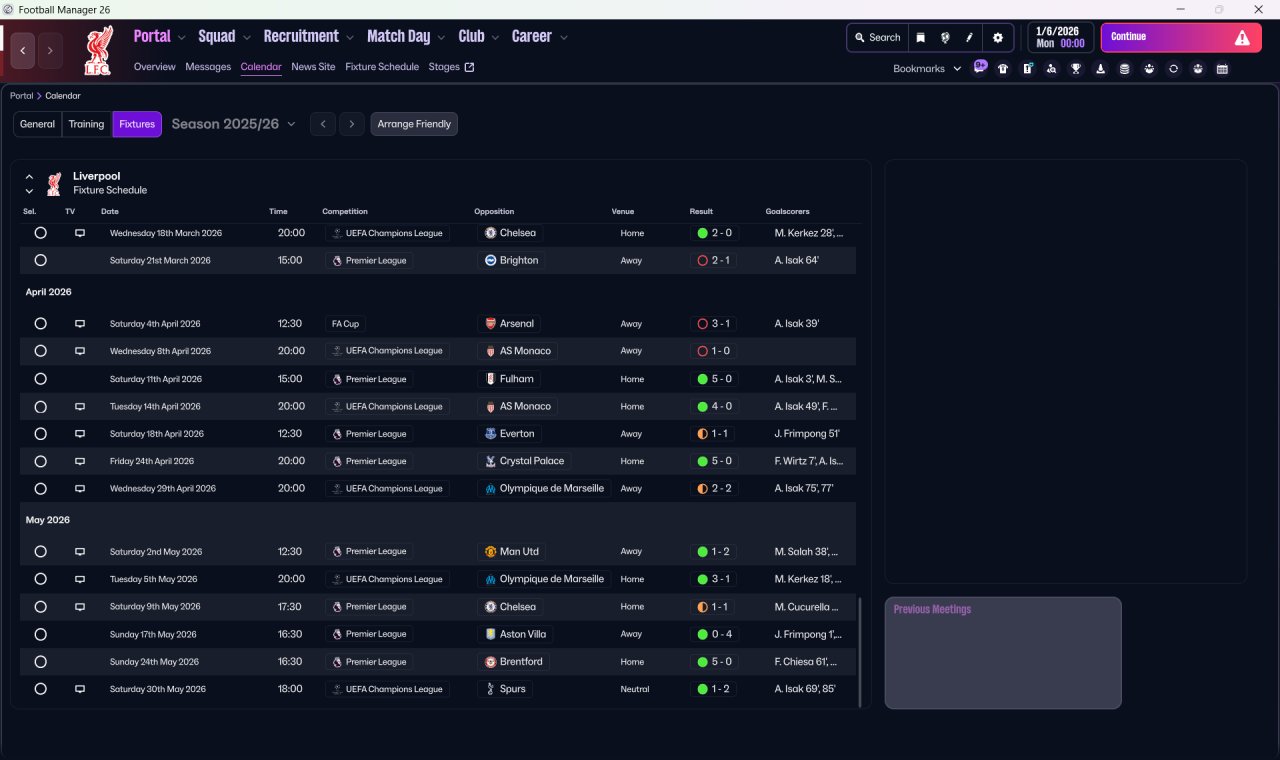Image resolution: width=1280 pixels, height=760 pixels.
Task: Switch to the Training tab
Action: coord(86,124)
